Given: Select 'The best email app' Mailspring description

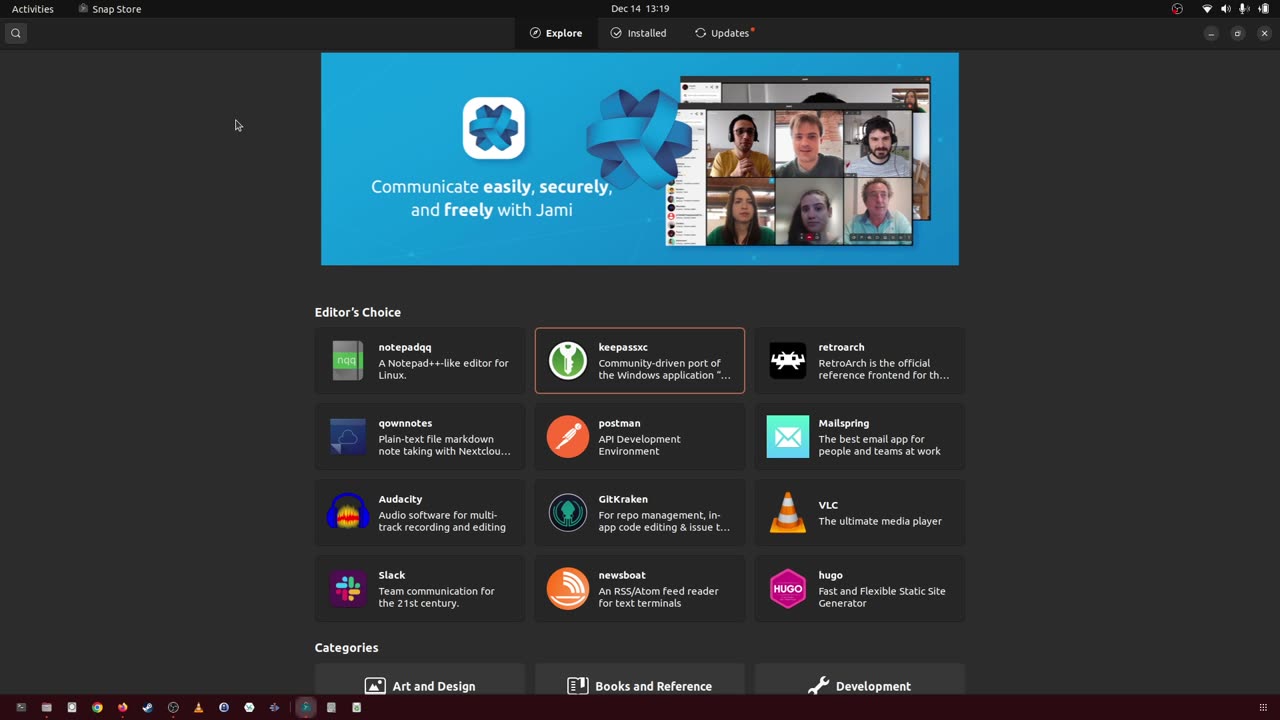Looking at the screenshot, I should 871,439.
